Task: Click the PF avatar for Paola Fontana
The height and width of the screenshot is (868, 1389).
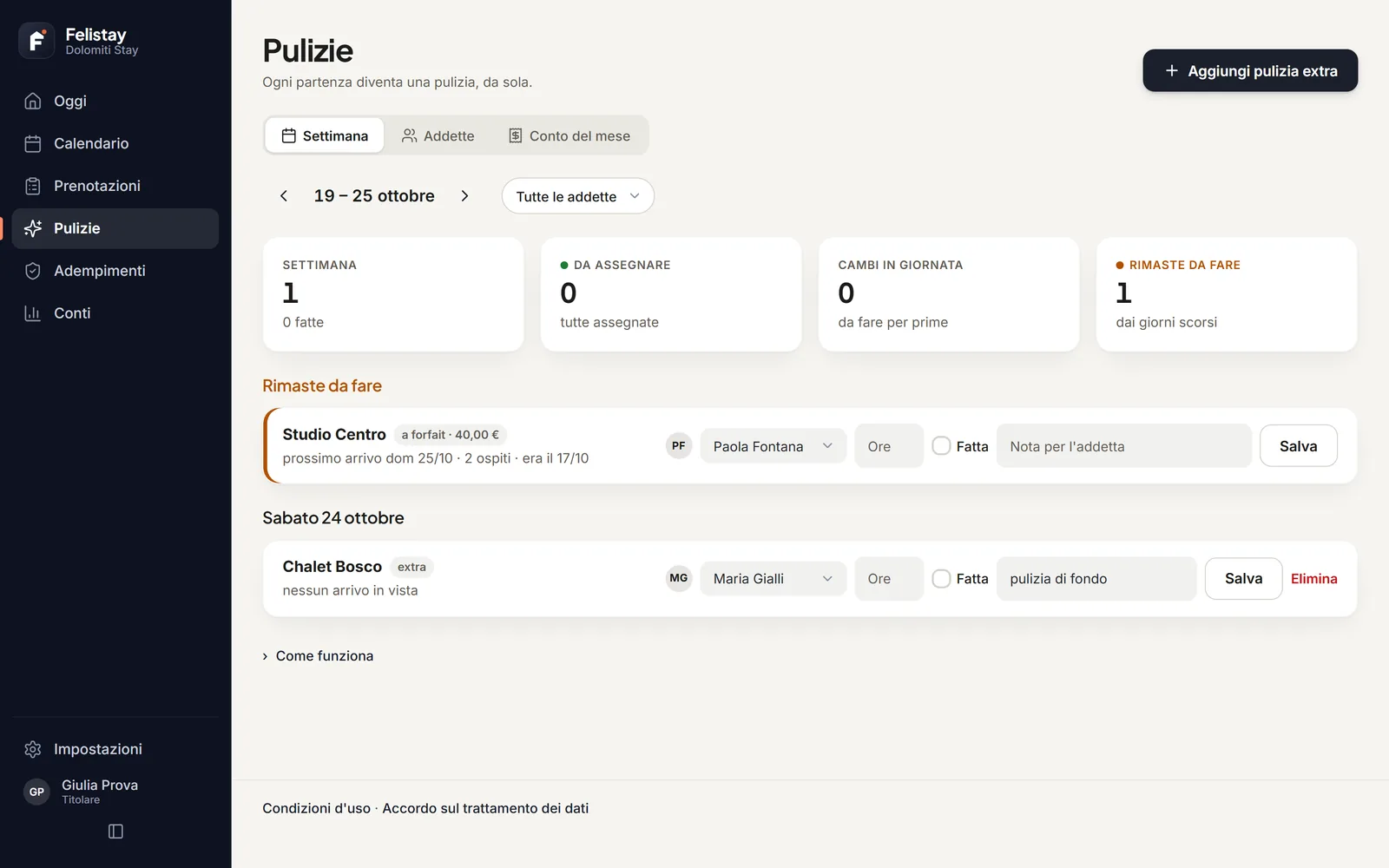Action: (x=679, y=446)
